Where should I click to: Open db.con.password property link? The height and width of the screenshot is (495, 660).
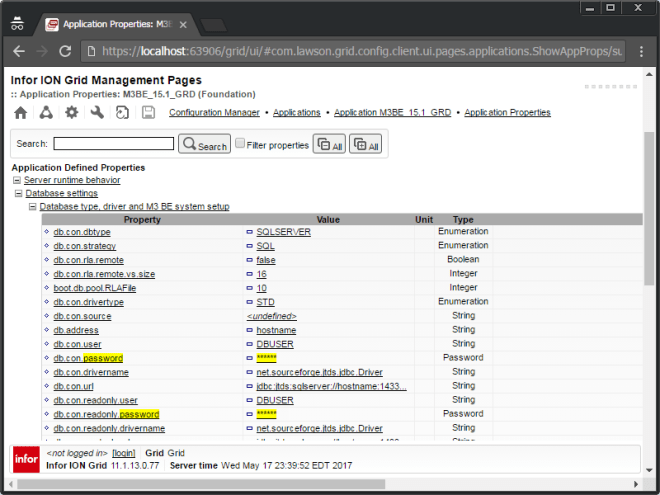tap(88, 358)
